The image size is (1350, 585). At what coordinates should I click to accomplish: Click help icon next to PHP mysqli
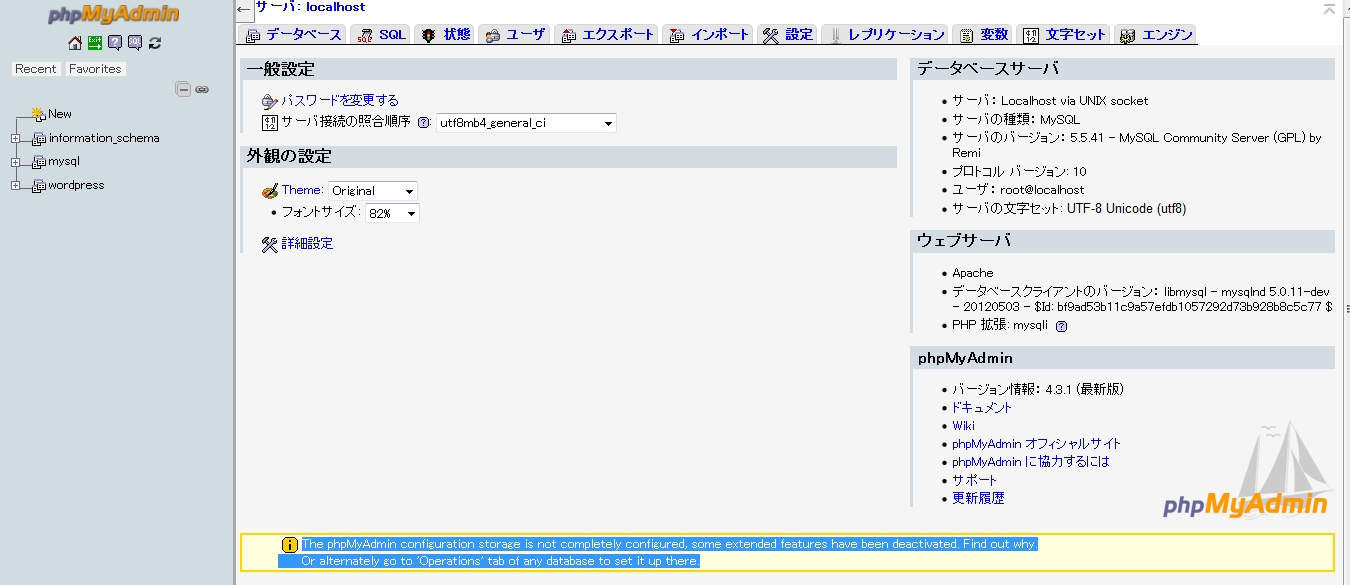pyautogui.click(x=1062, y=326)
